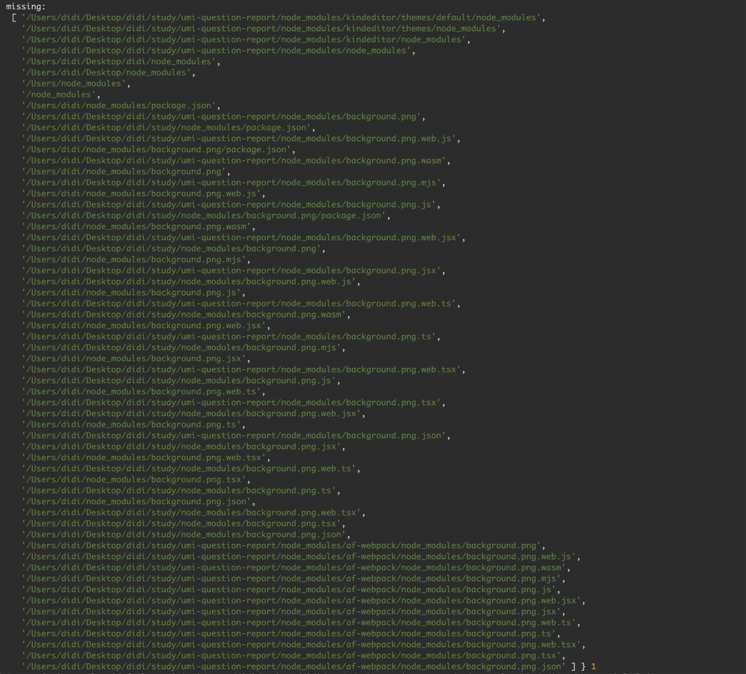Screen dimensions: 746x674
Task: Select the umi-question-report/node_modules/background.png.web.jsx line
Action: point(244,238)
